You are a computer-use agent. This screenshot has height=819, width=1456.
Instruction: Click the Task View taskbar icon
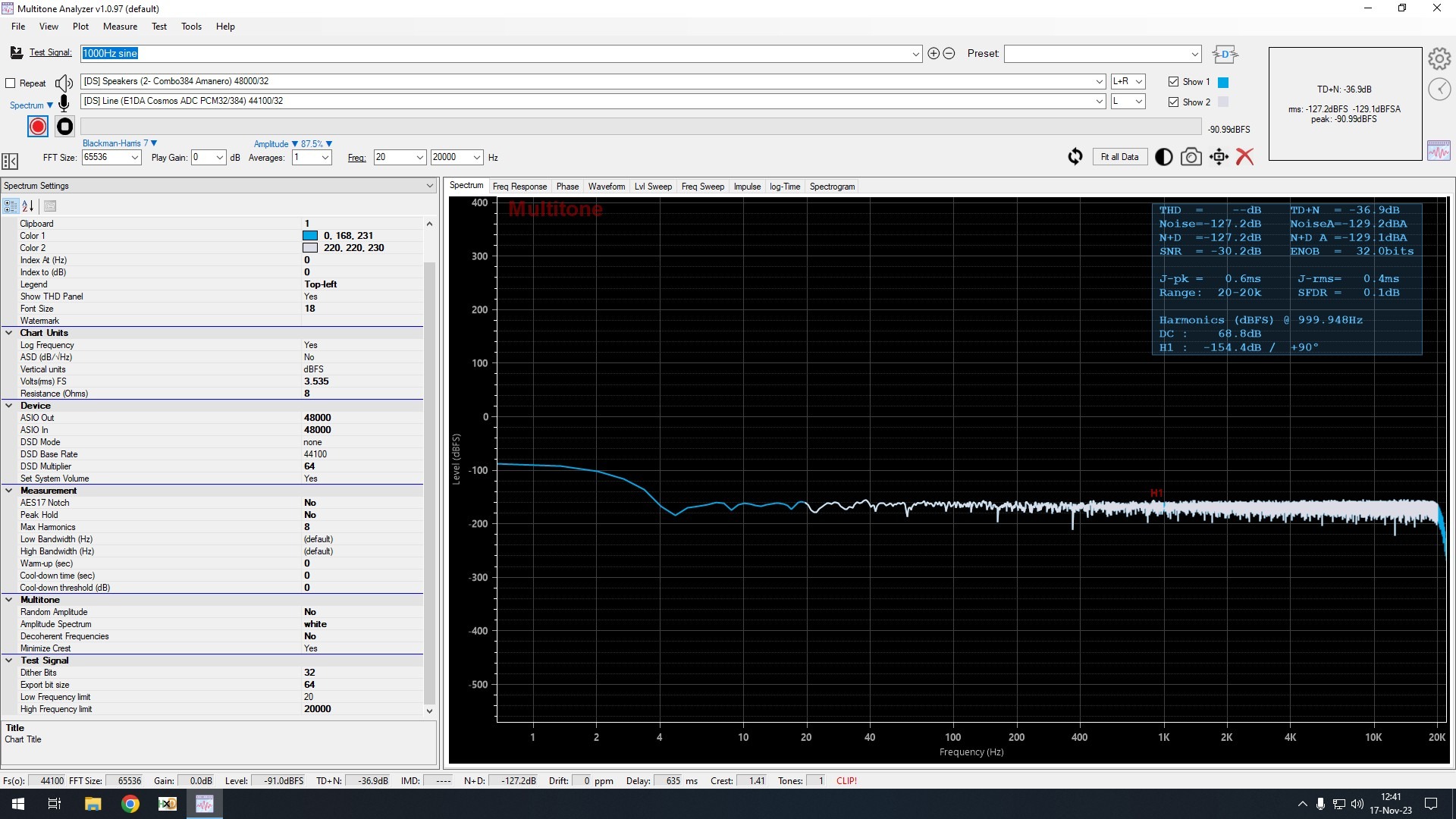point(55,804)
